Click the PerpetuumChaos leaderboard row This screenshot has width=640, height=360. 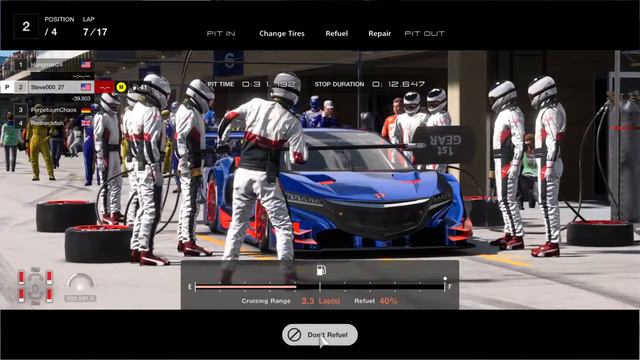point(54,110)
